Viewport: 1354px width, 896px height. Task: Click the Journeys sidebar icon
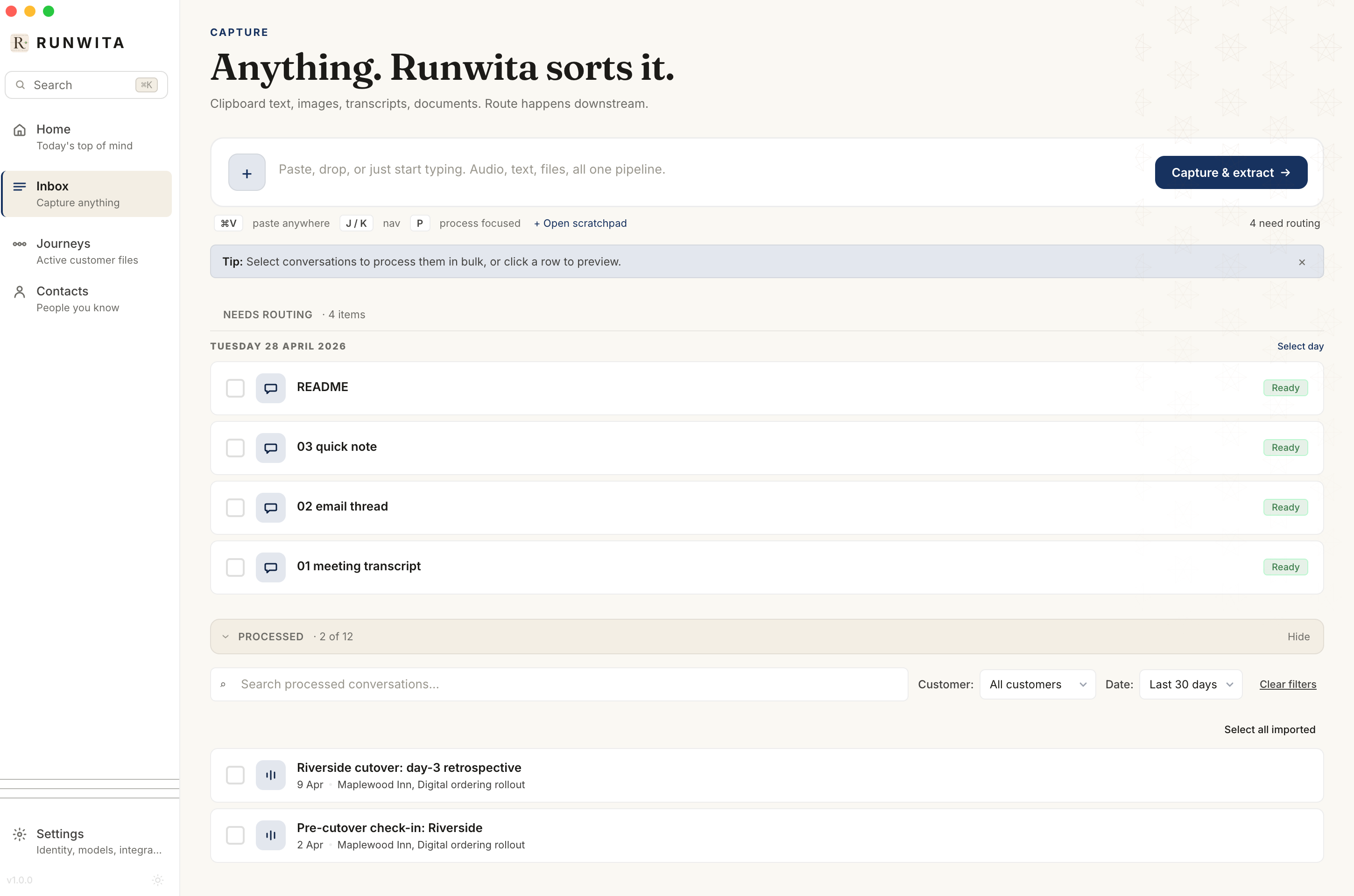(20, 244)
